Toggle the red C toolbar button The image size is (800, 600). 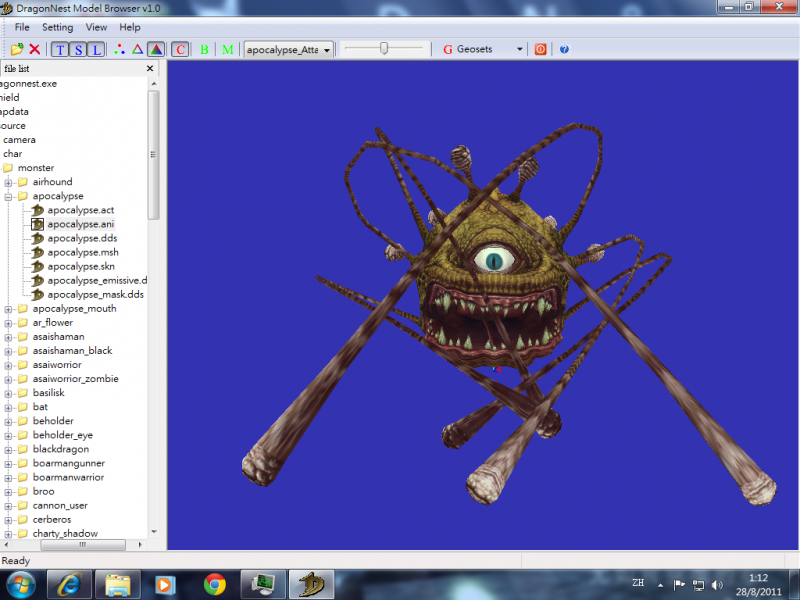[x=180, y=49]
